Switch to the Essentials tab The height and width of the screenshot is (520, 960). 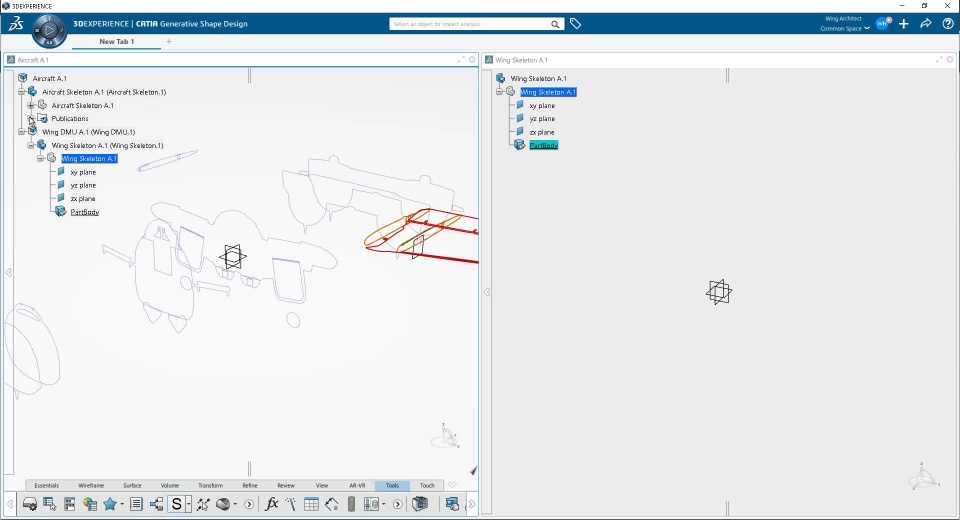pyautogui.click(x=47, y=485)
